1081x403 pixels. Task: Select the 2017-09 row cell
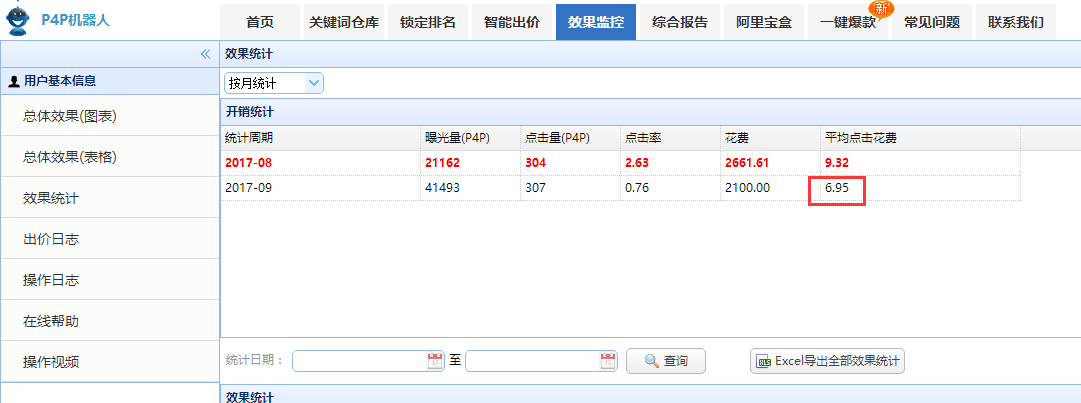pyautogui.click(x=321, y=187)
